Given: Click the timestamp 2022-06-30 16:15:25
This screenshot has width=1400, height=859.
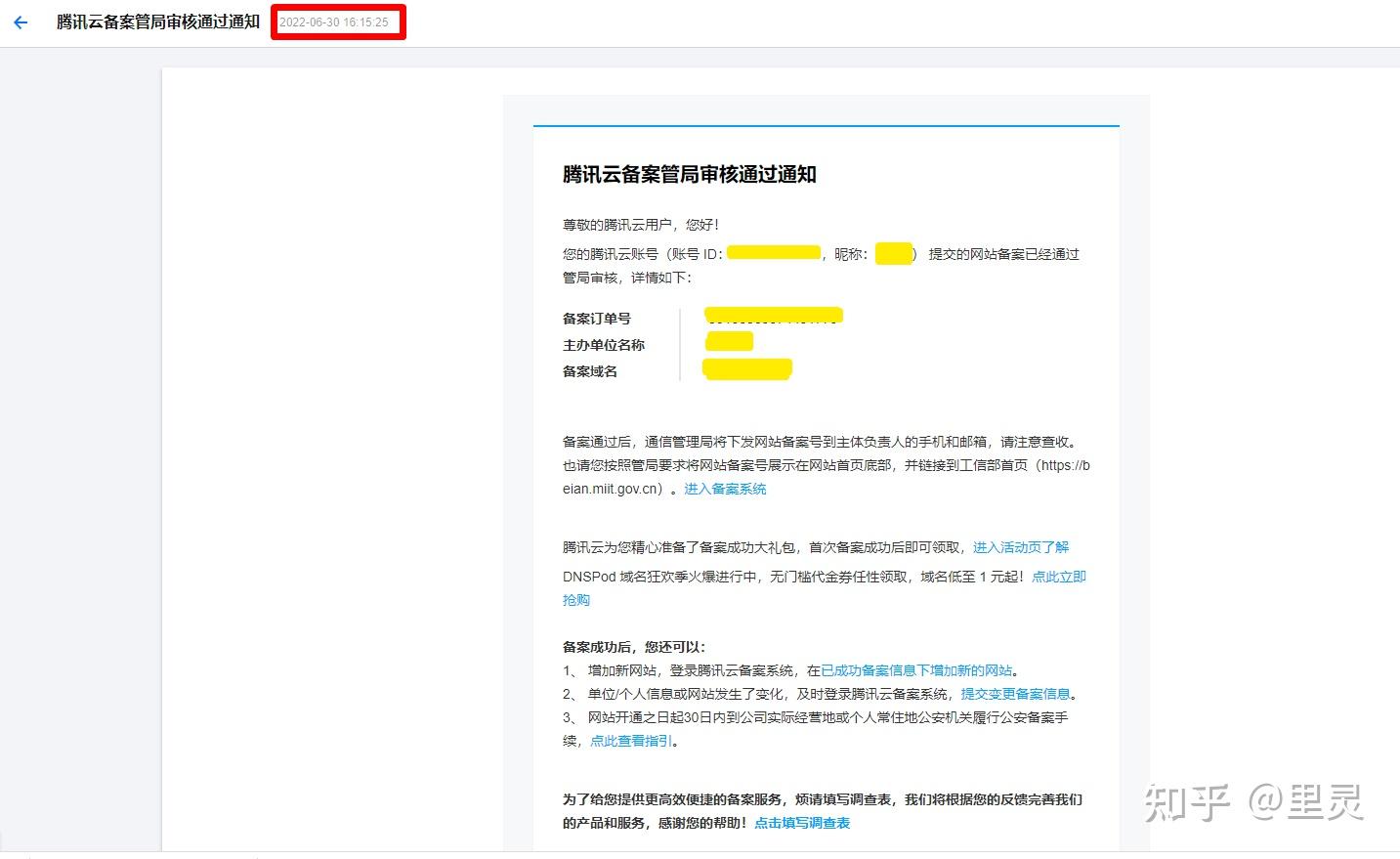Looking at the screenshot, I should (x=334, y=22).
